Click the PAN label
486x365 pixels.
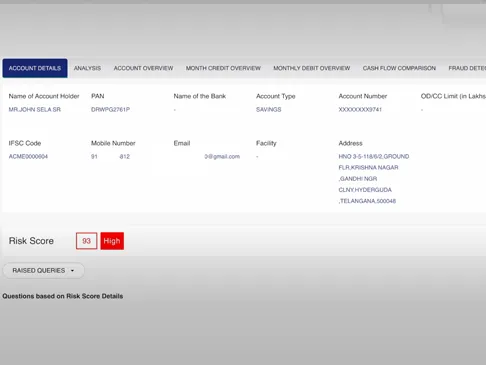tap(98, 96)
